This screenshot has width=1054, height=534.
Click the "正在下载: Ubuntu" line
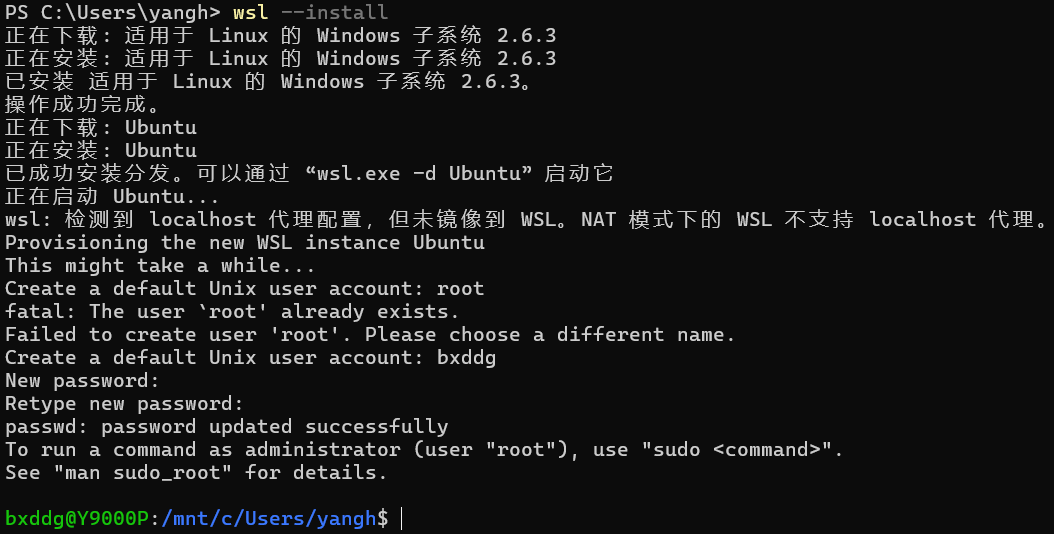101,127
